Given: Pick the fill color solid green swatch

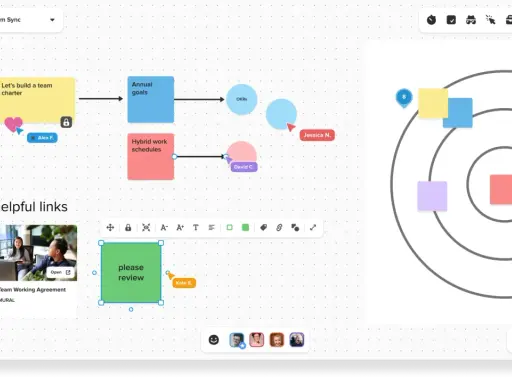Looking at the screenshot, I should click(x=245, y=228).
